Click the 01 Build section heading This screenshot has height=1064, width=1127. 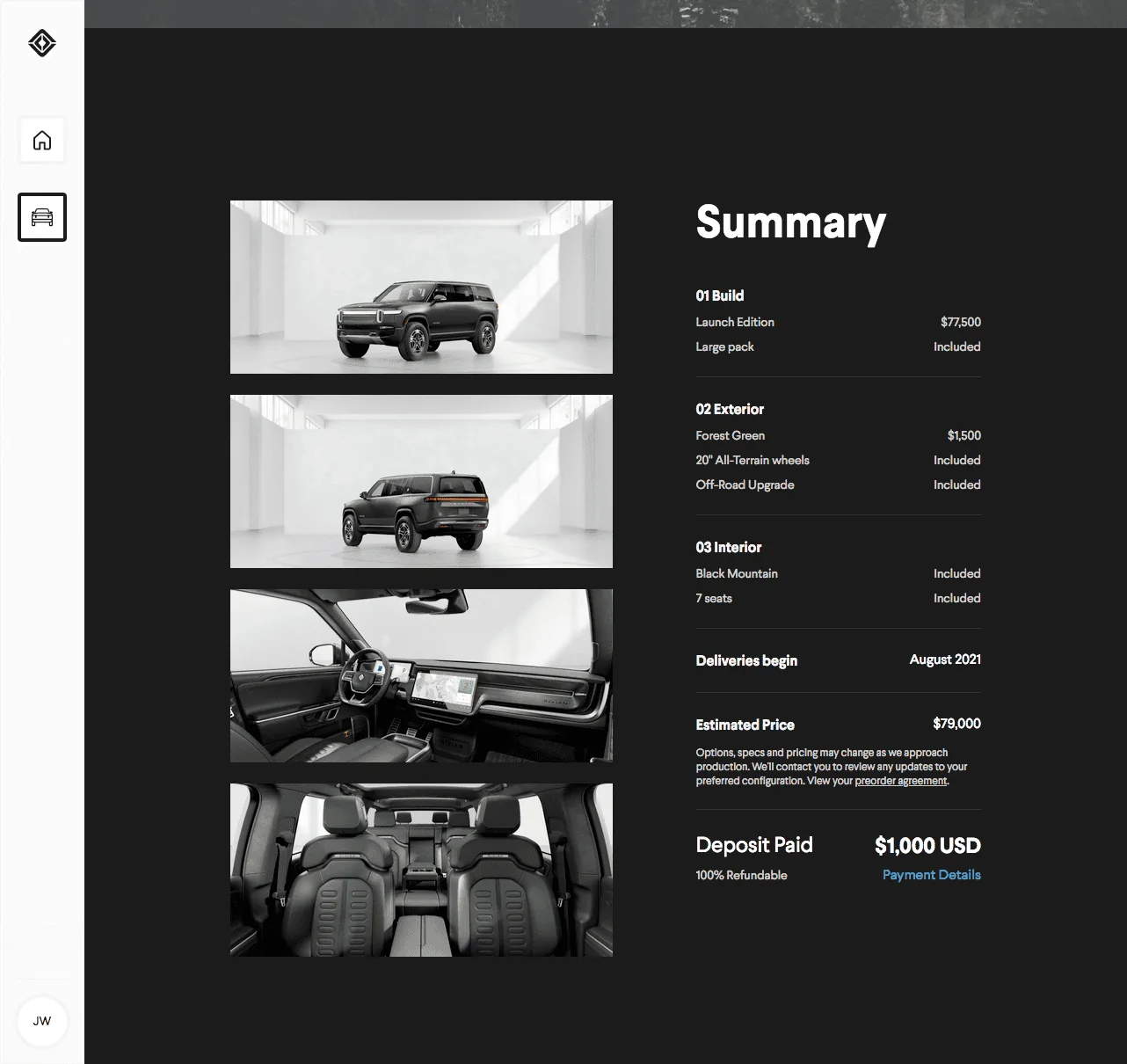click(720, 295)
